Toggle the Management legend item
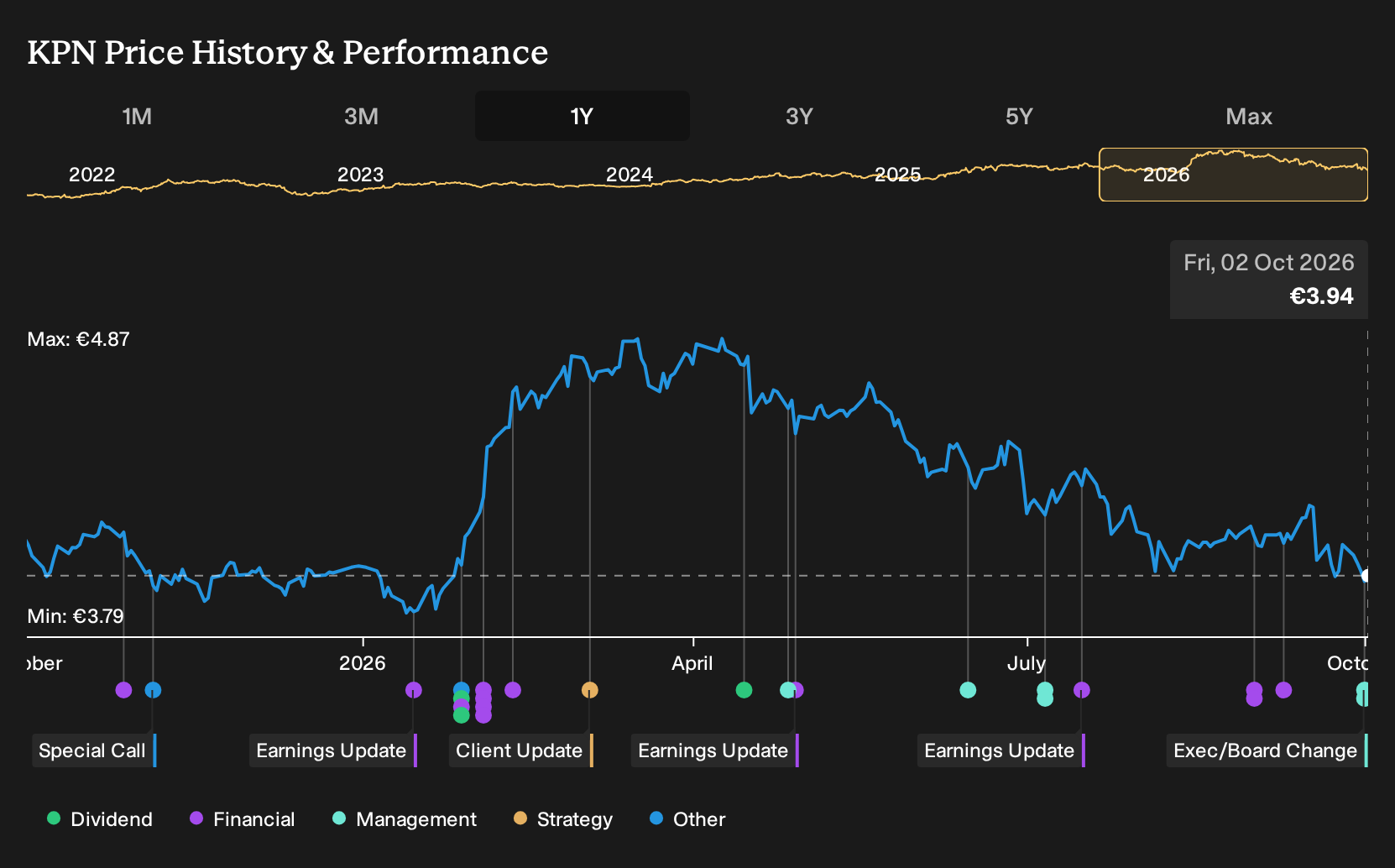Image resolution: width=1395 pixels, height=868 pixels. (405, 819)
